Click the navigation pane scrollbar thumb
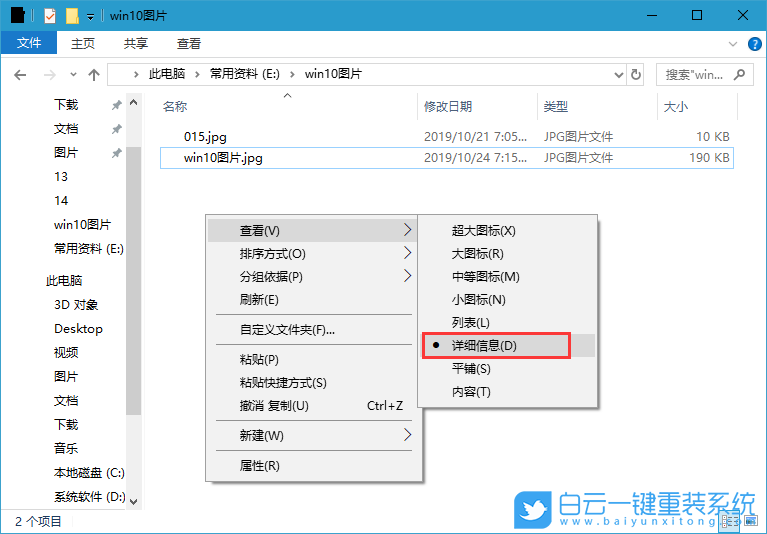767x534 pixels. click(x=134, y=280)
